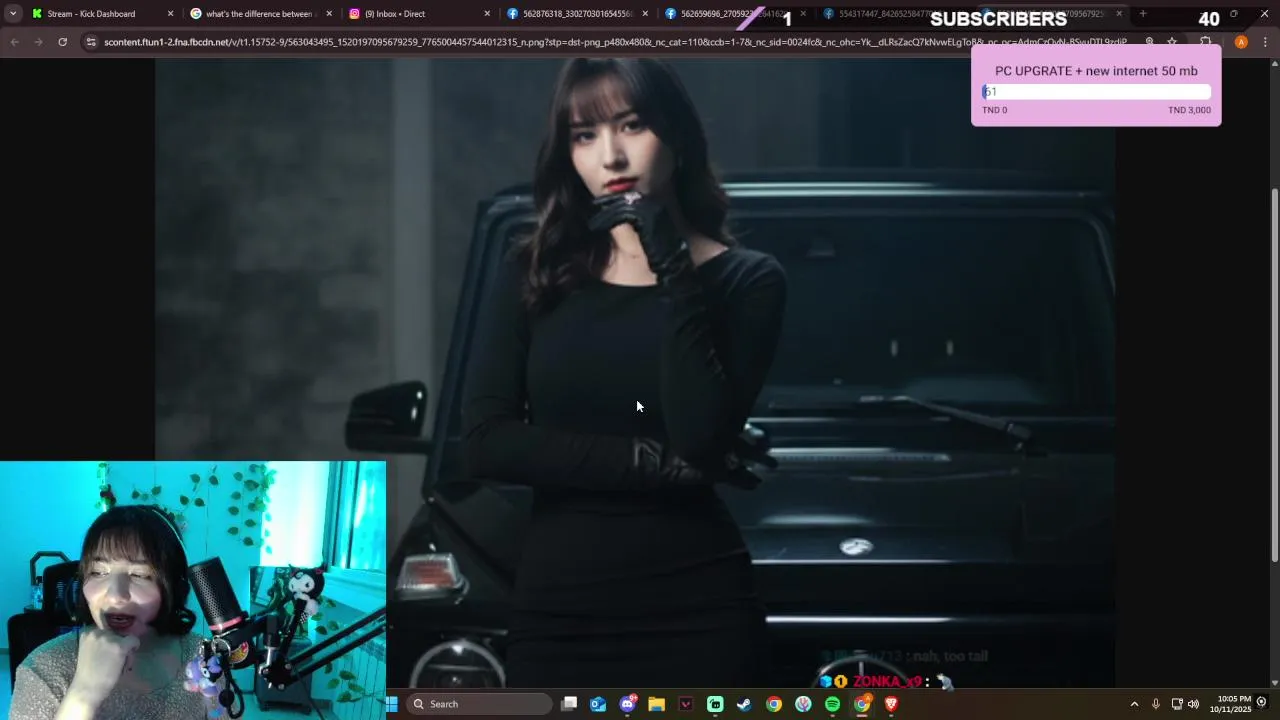The width and height of the screenshot is (1280, 720).
Task: Open the Chrome profile avatar
Action: point(1241,42)
